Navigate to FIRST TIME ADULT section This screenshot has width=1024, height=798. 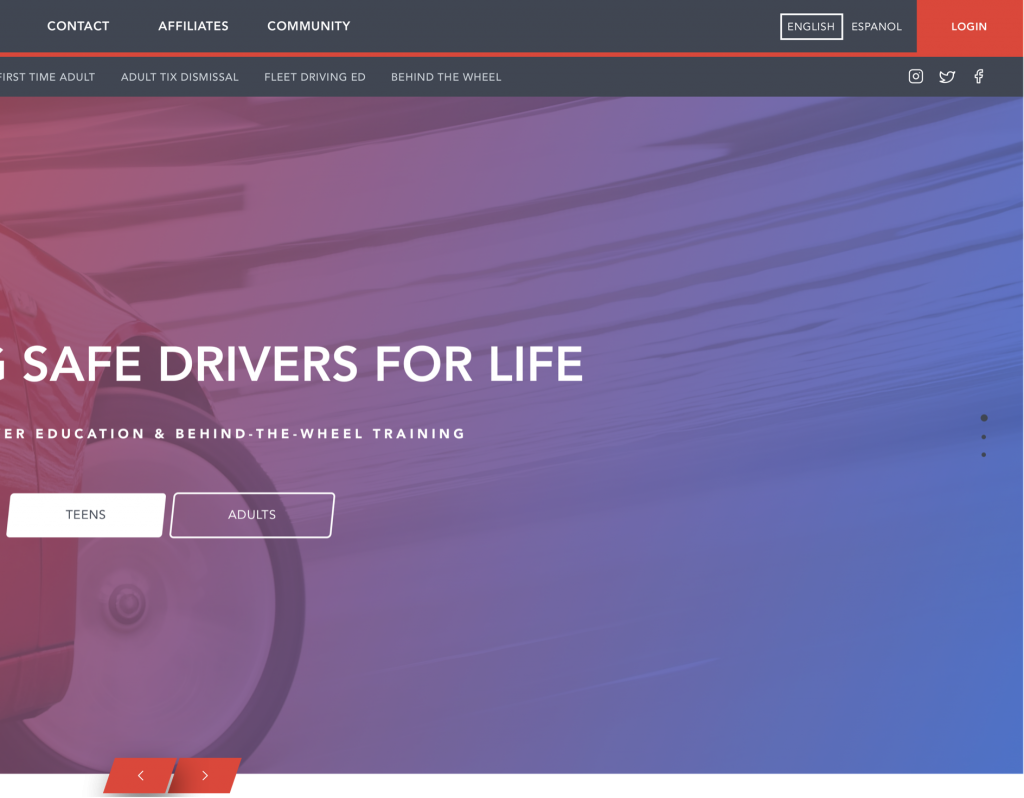[47, 76]
